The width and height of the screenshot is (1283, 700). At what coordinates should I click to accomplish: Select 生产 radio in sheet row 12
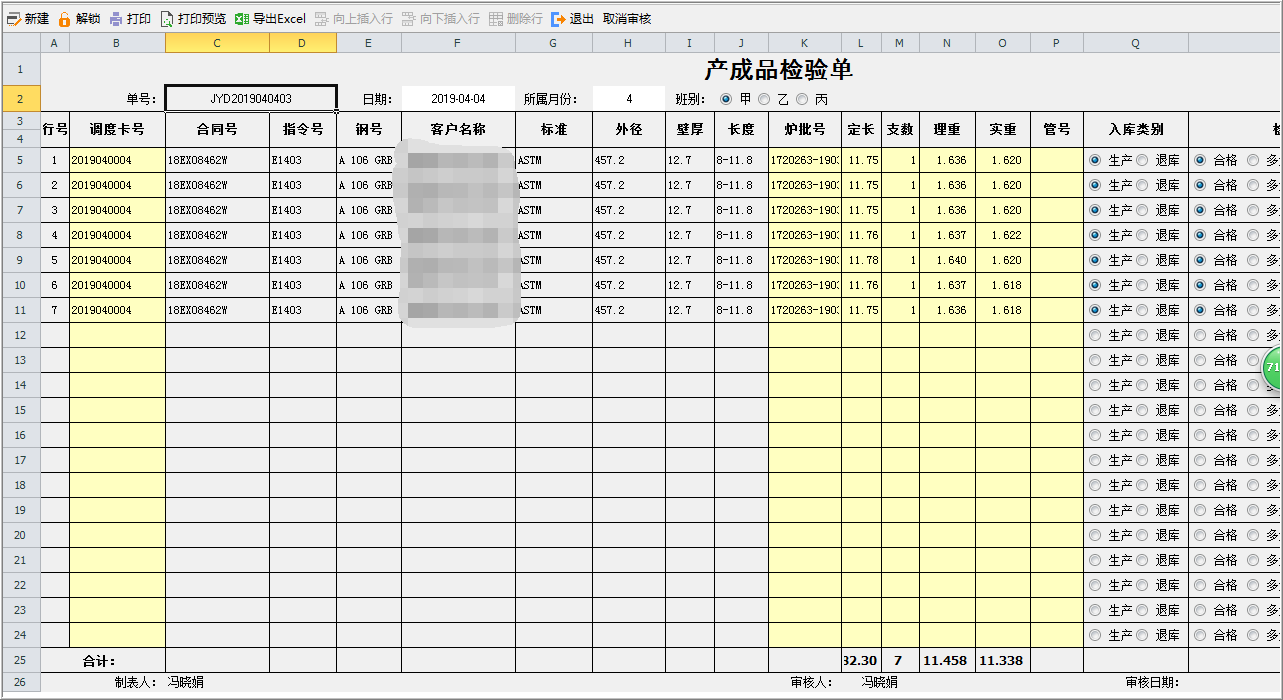pos(1094,335)
